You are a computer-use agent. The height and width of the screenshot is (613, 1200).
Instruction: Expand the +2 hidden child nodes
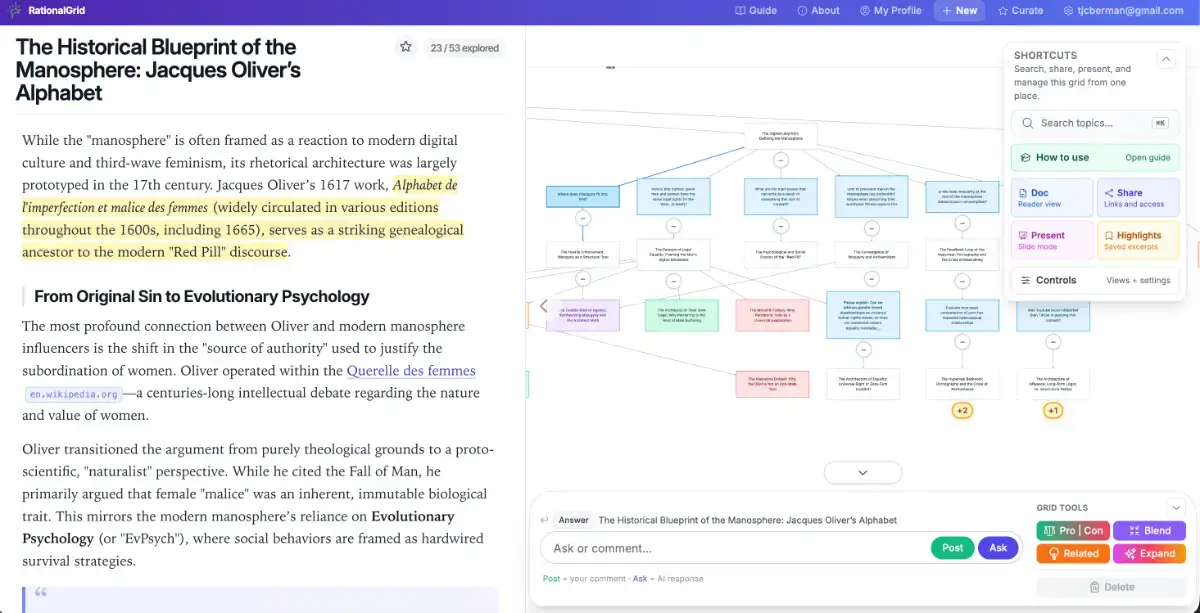click(x=962, y=411)
